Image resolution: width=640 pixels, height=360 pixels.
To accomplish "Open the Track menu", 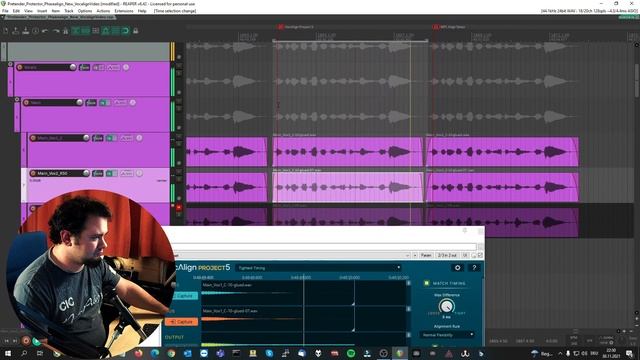I will [69, 11].
